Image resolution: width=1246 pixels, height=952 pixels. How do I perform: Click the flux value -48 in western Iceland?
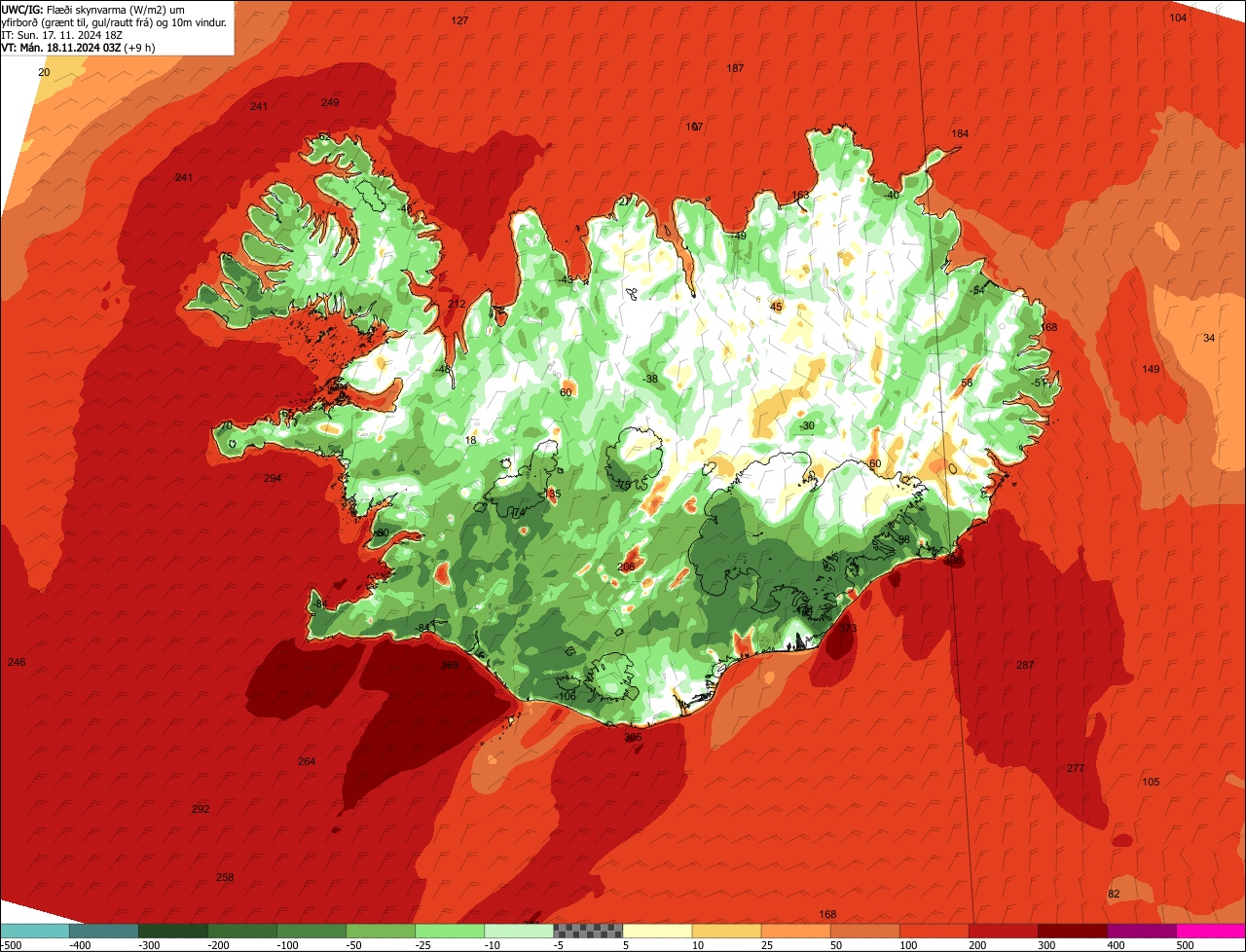coord(444,369)
